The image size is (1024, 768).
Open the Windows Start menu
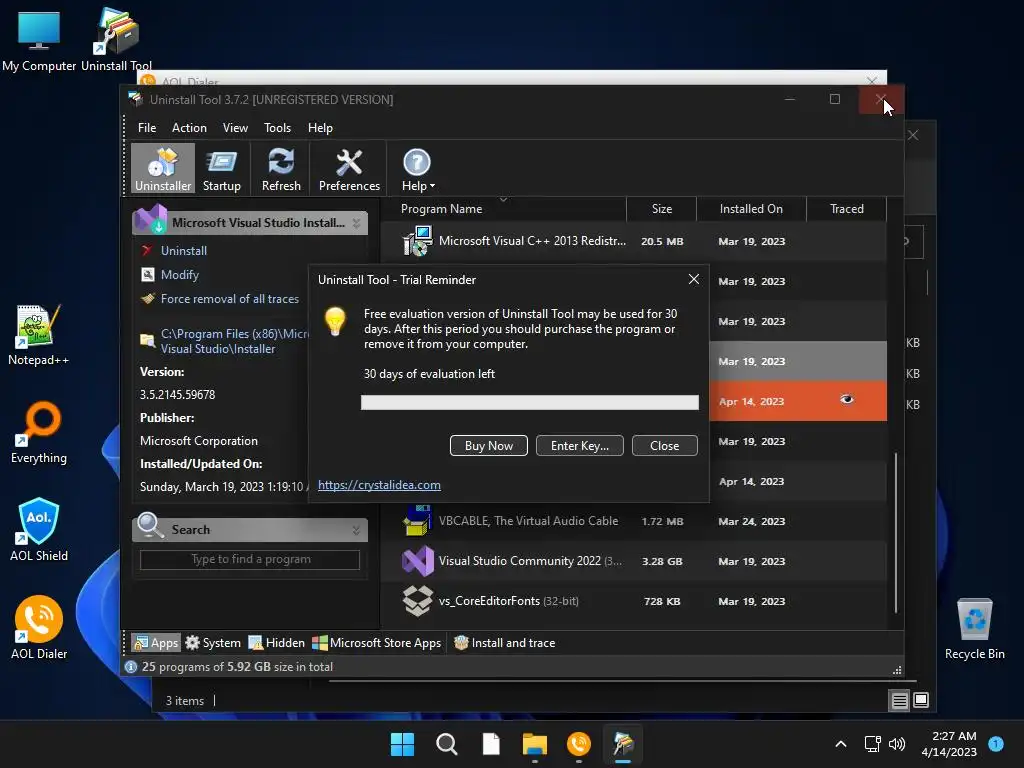pyautogui.click(x=402, y=744)
